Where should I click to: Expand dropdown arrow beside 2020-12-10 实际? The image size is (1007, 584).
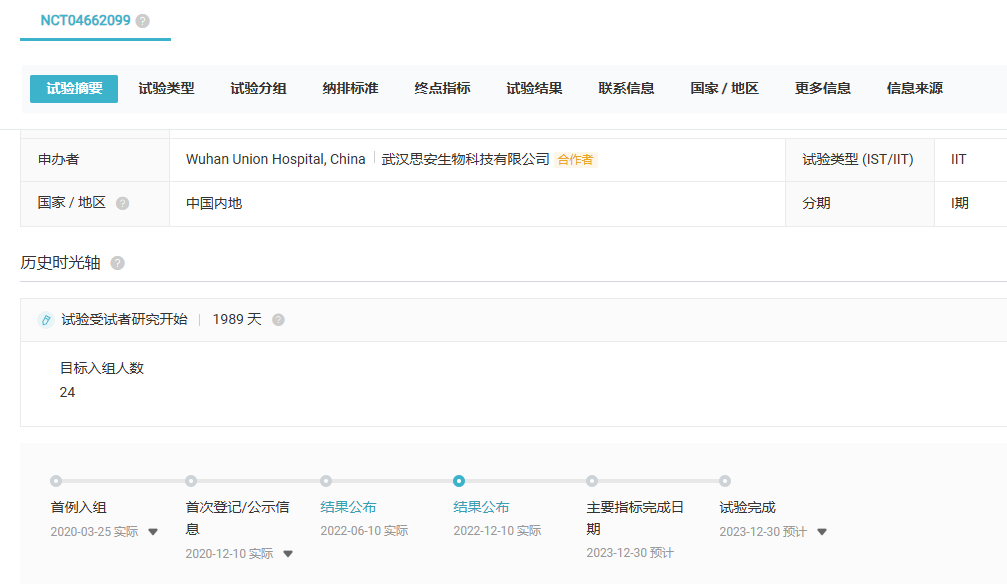pos(288,554)
